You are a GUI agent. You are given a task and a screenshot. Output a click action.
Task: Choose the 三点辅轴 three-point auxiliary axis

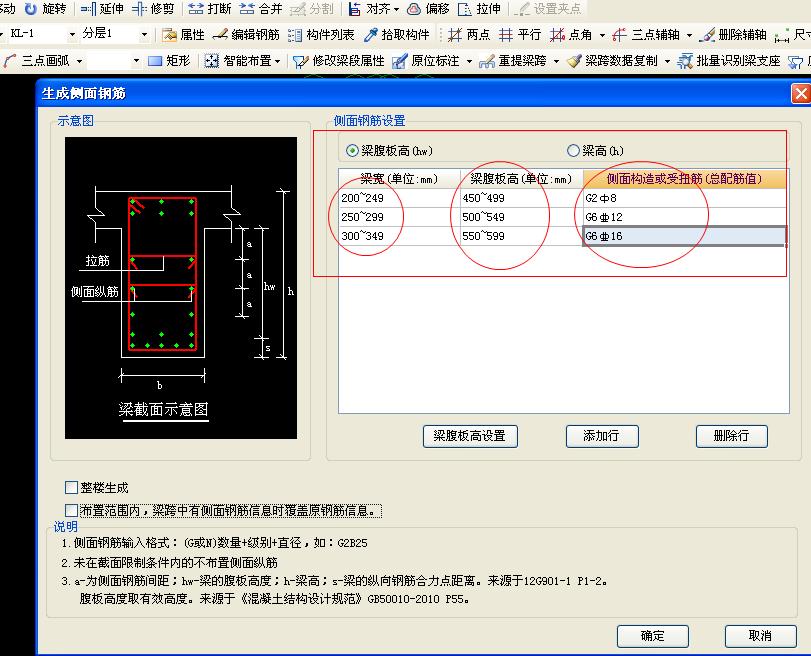(645, 35)
